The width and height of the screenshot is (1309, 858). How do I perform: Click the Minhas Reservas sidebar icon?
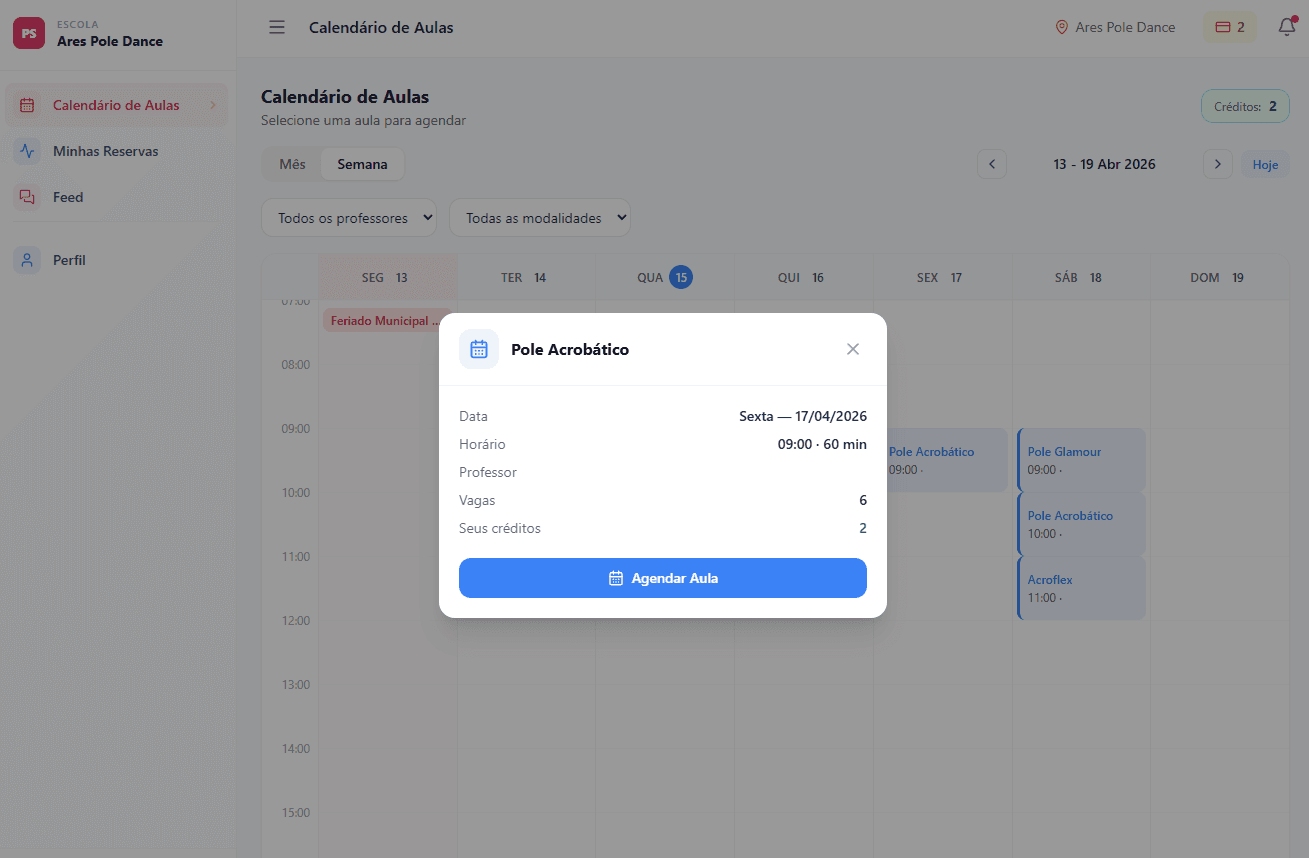coord(27,151)
